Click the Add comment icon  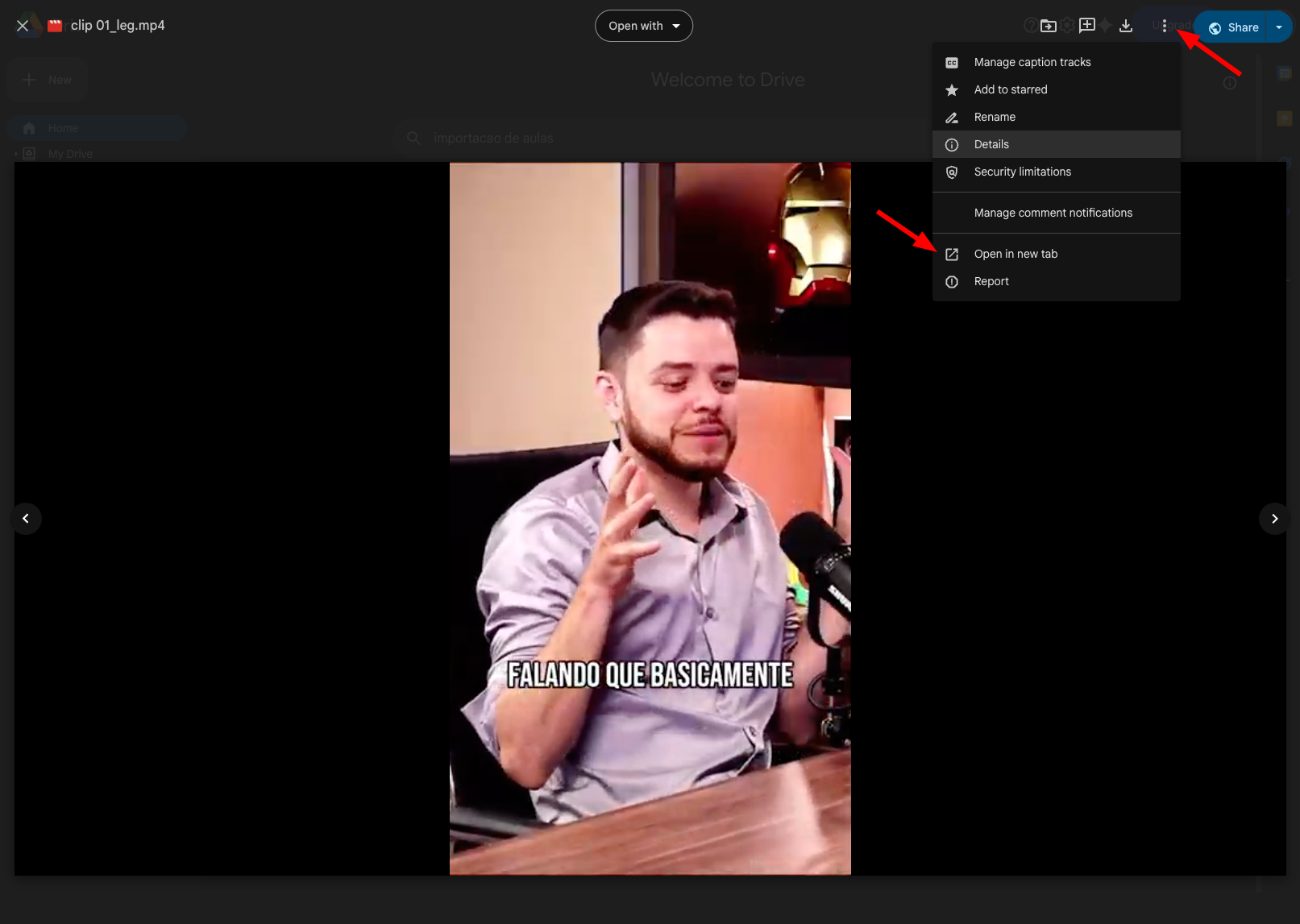(x=1086, y=25)
